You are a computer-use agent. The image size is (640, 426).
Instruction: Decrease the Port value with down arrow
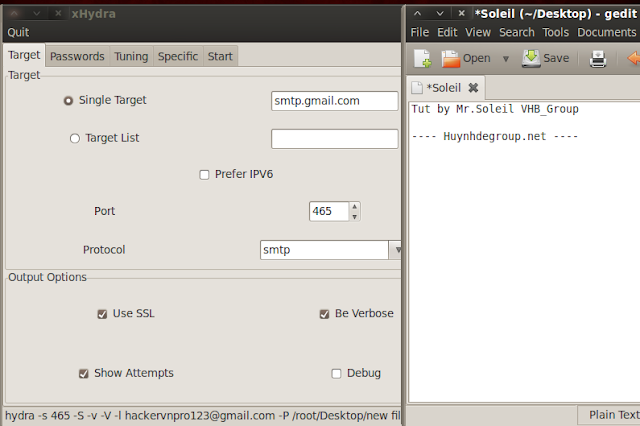click(x=354, y=216)
